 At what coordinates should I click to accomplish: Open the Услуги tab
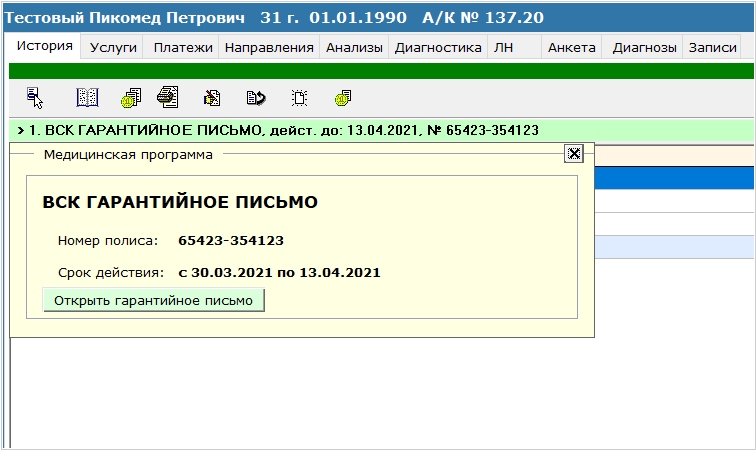point(113,47)
